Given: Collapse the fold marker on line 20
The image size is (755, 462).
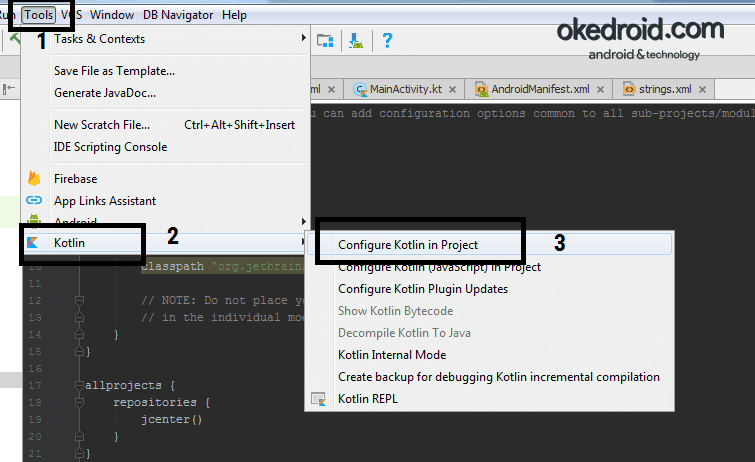Looking at the screenshot, I should click(x=79, y=436).
